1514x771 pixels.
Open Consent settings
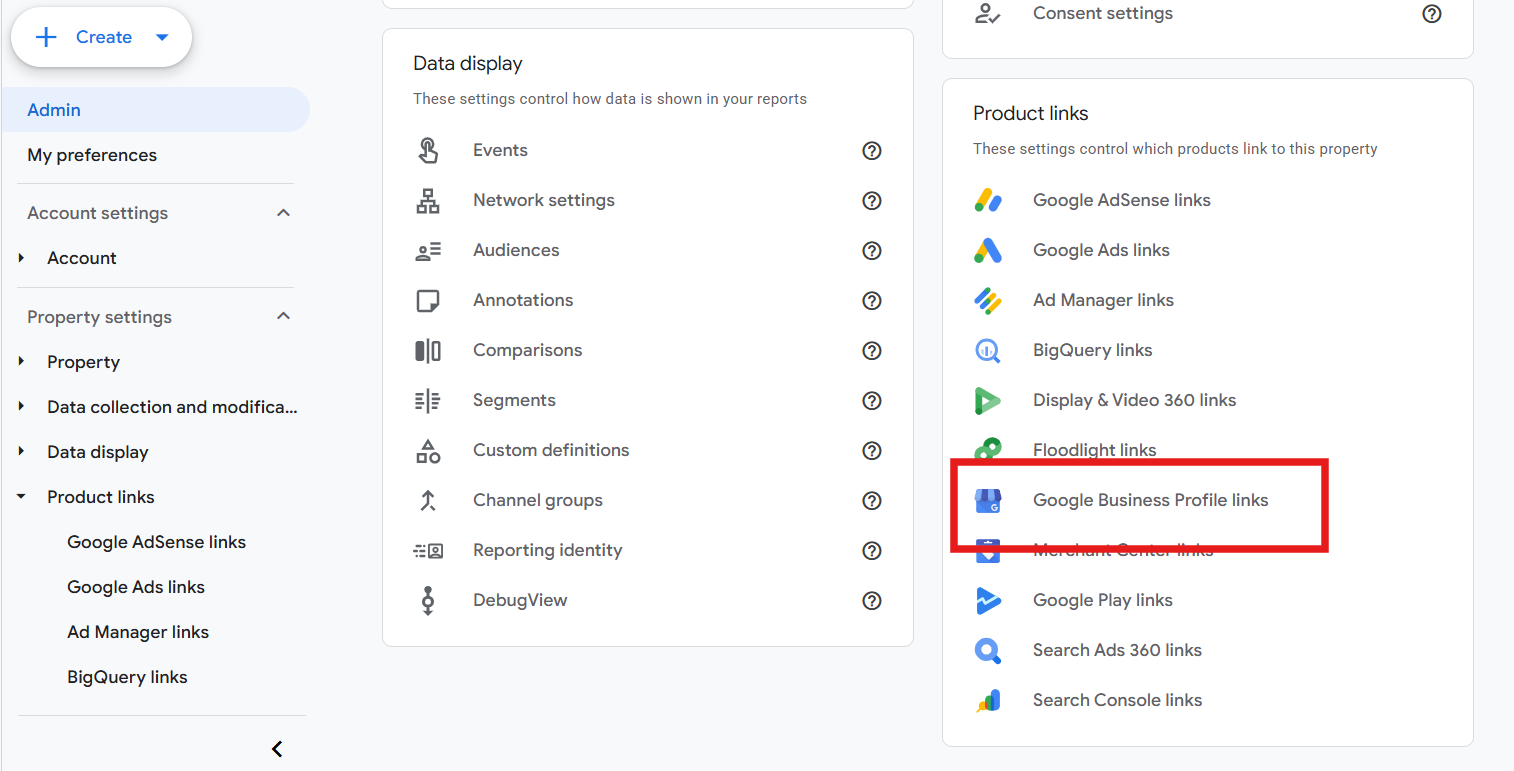pyautogui.click(x=1103, y=13)
